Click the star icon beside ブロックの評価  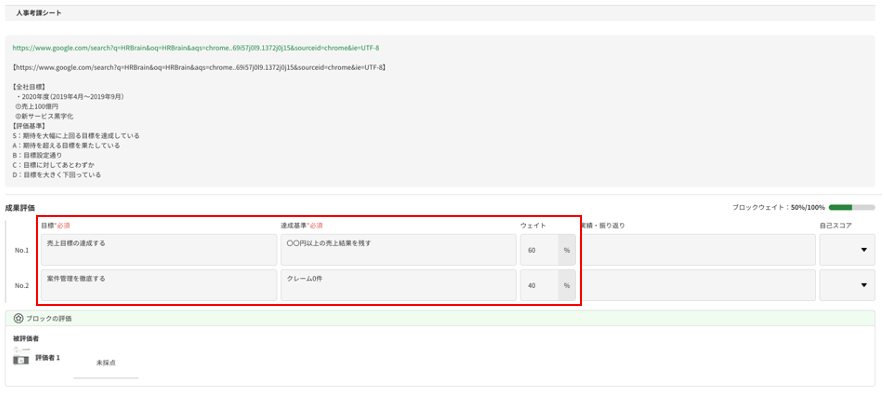18,318
